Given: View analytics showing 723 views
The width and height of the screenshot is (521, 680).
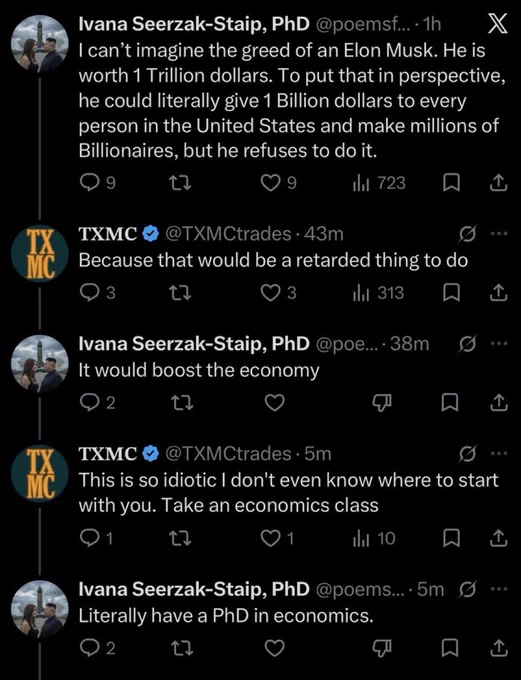Looking at the screenshot, I should pos(379,183).
